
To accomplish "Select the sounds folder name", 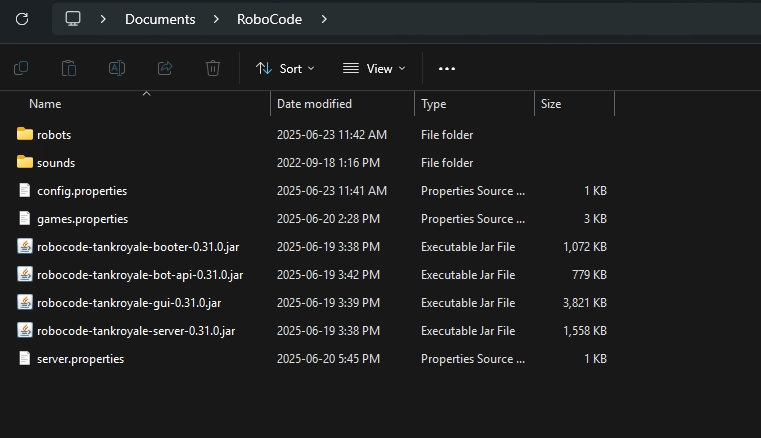I will tap(56, 163).
